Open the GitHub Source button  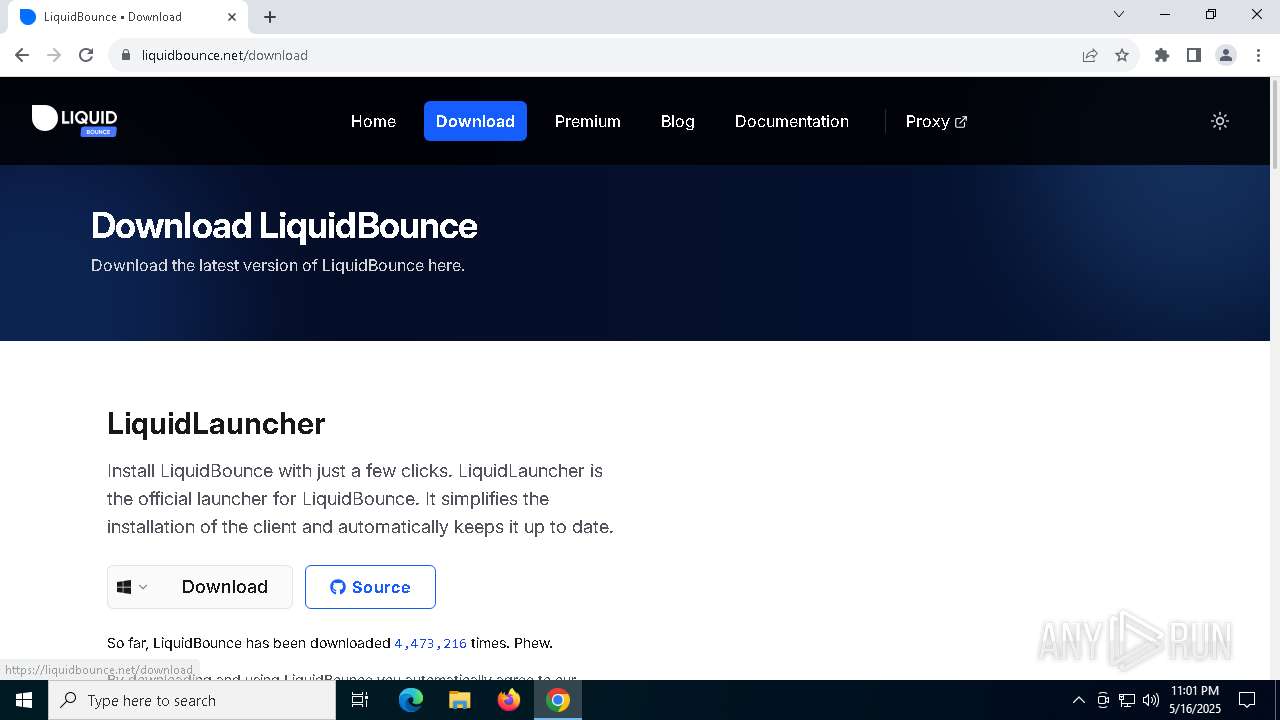[370, 587]
